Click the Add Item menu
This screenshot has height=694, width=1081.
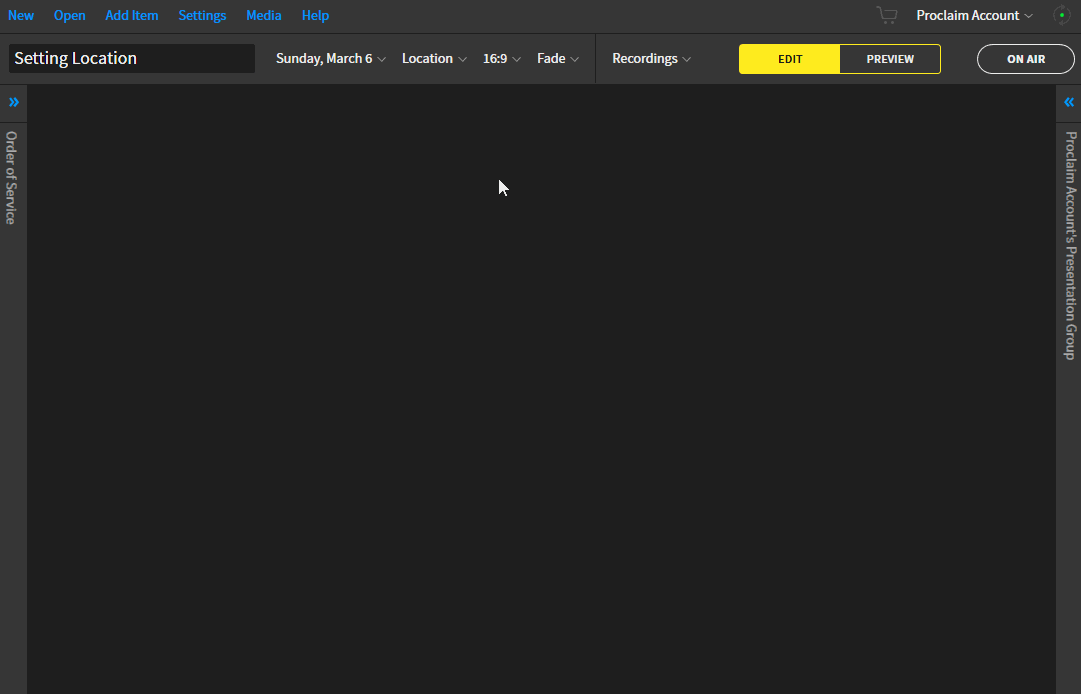pos(132,15)
